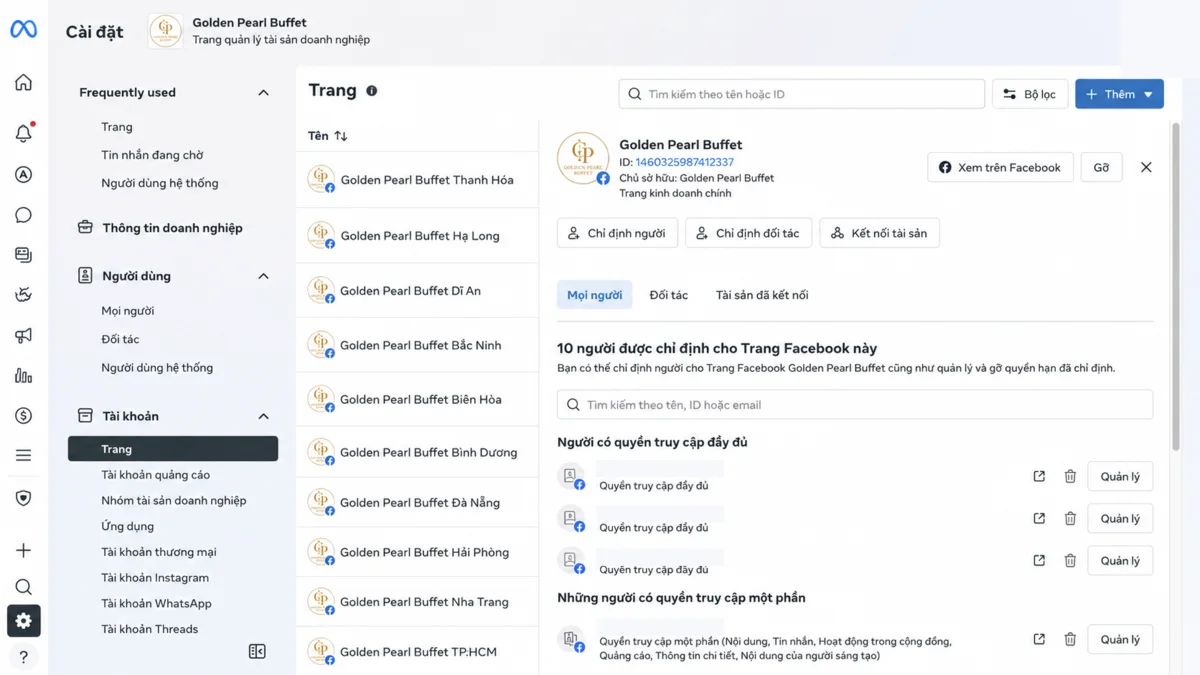Click the Gỡ button
The image size is (1200, 675).
pyautogui.click(x=1101, y=167)
